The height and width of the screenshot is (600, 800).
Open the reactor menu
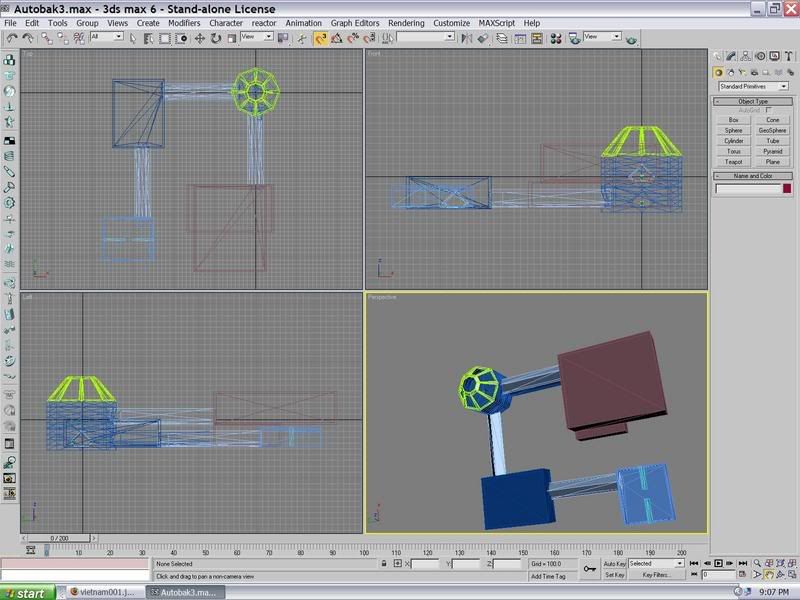pyautogui.click(x=264, y=23)
